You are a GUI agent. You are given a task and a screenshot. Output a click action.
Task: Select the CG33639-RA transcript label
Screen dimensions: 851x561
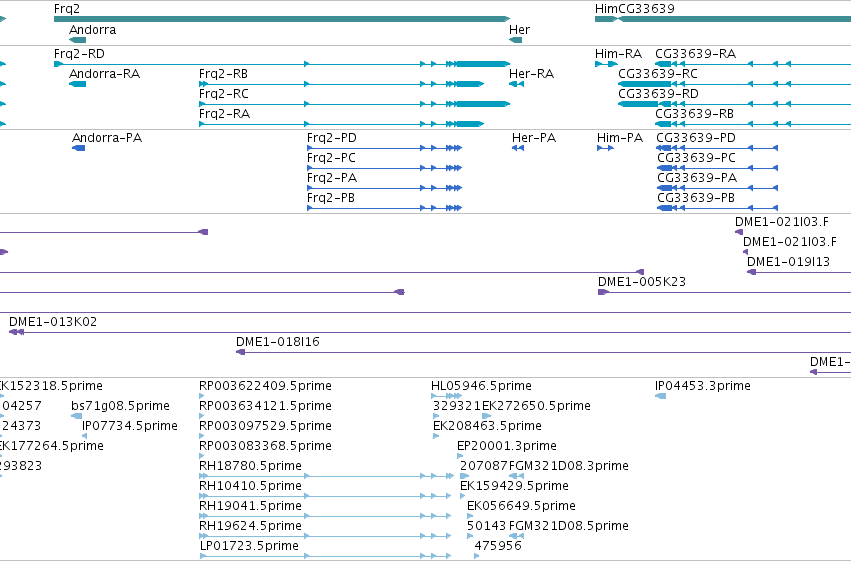coord(695,54)
